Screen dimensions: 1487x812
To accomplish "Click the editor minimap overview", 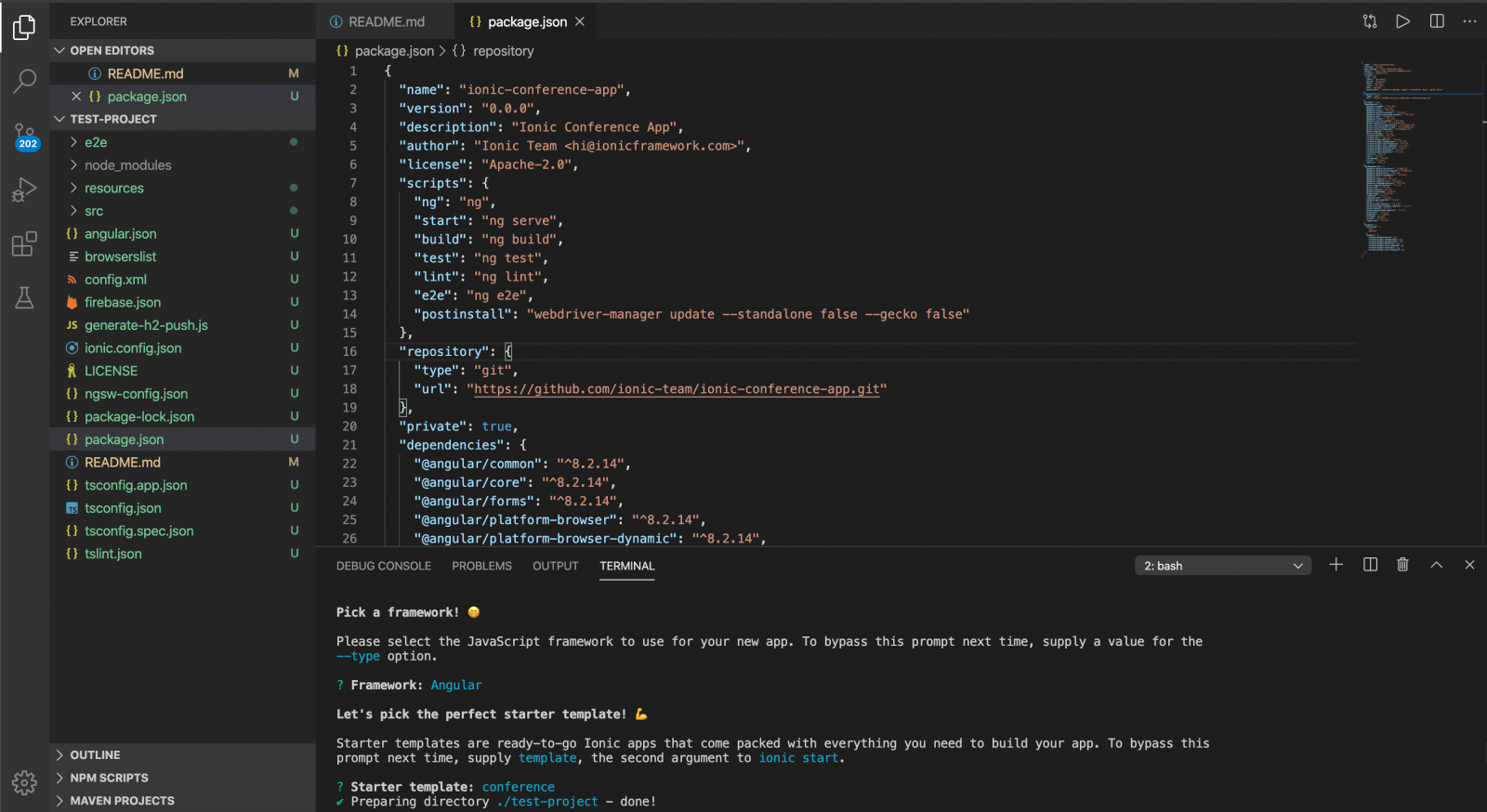I will [x=1419, y=158].
